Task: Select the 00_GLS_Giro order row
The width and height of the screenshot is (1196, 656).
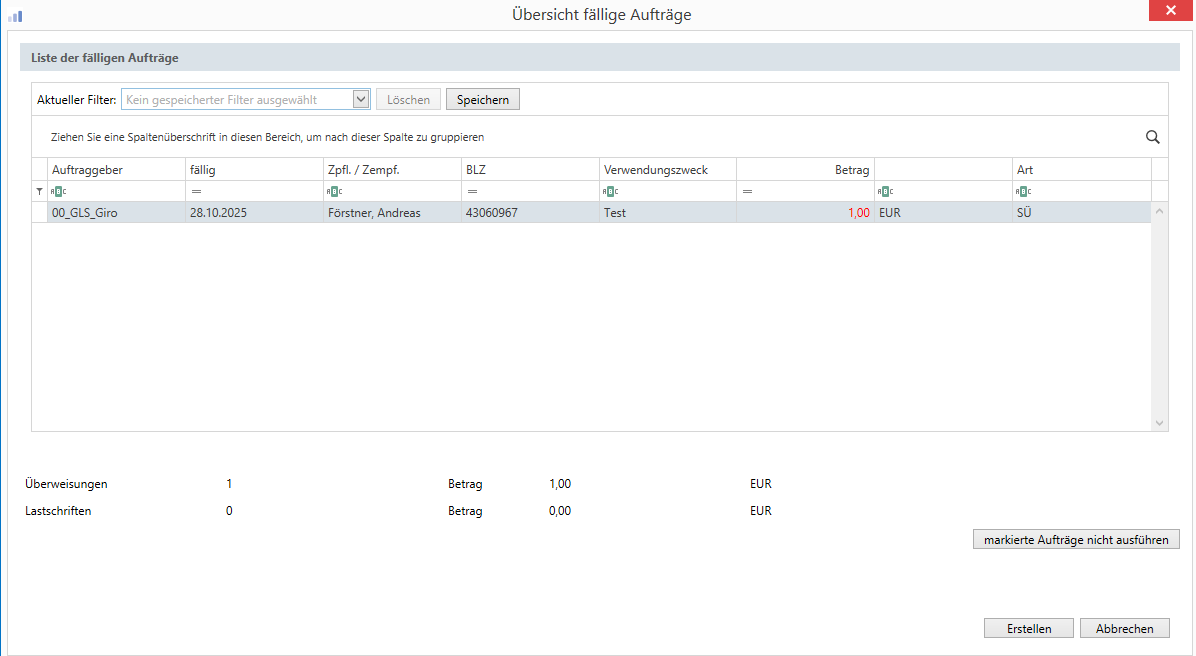Action: point(115,213)
